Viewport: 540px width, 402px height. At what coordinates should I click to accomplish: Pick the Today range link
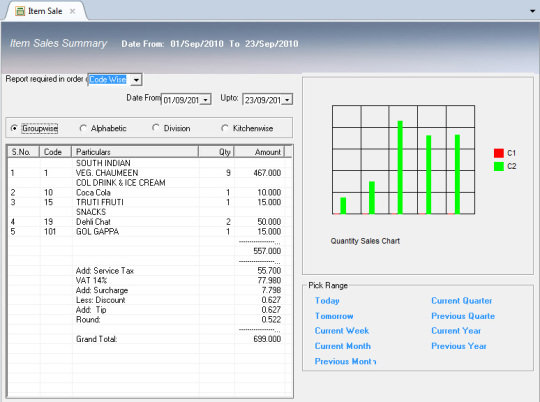click(327, 301)
